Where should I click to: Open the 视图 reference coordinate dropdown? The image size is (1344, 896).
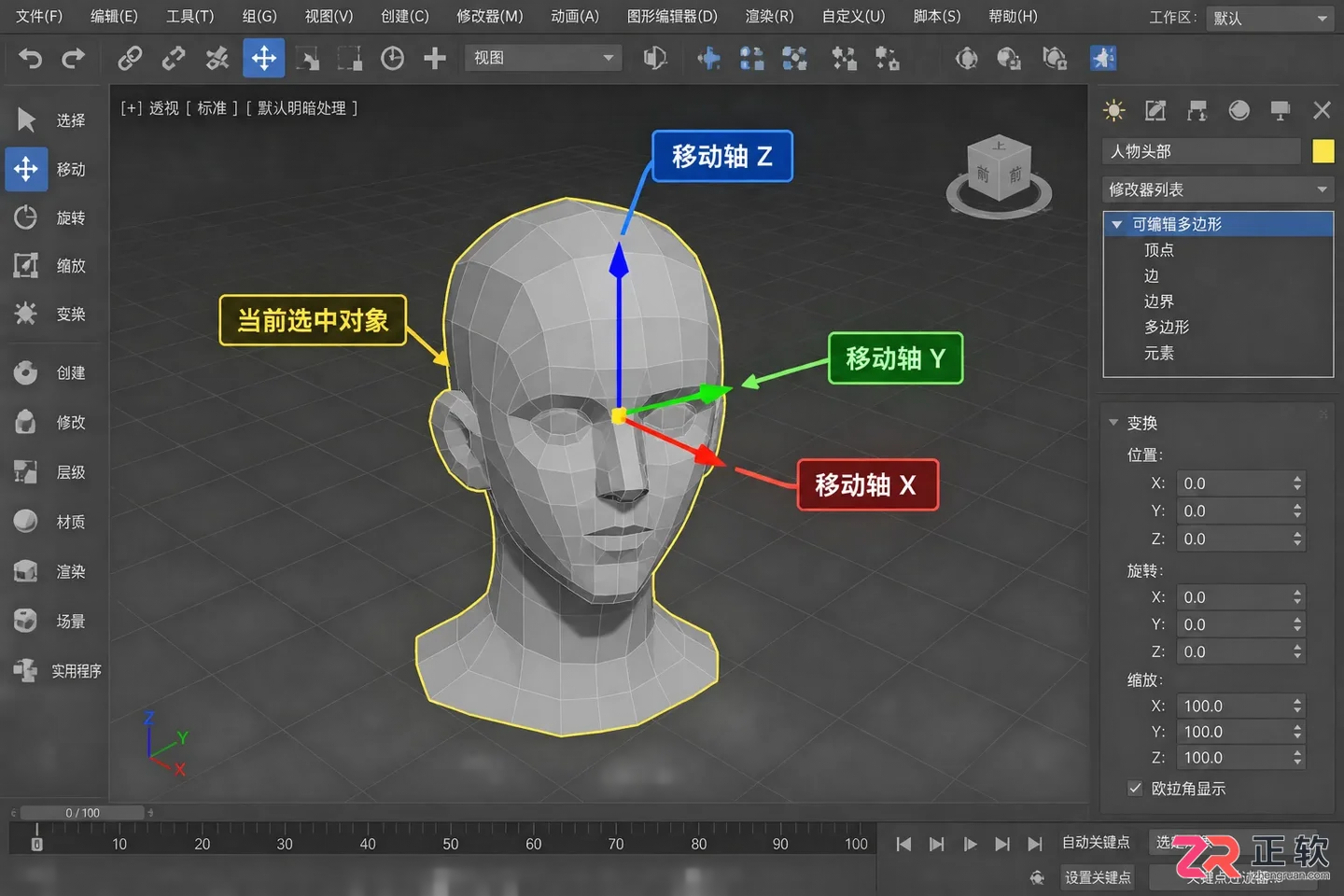(x=543, y=58)
